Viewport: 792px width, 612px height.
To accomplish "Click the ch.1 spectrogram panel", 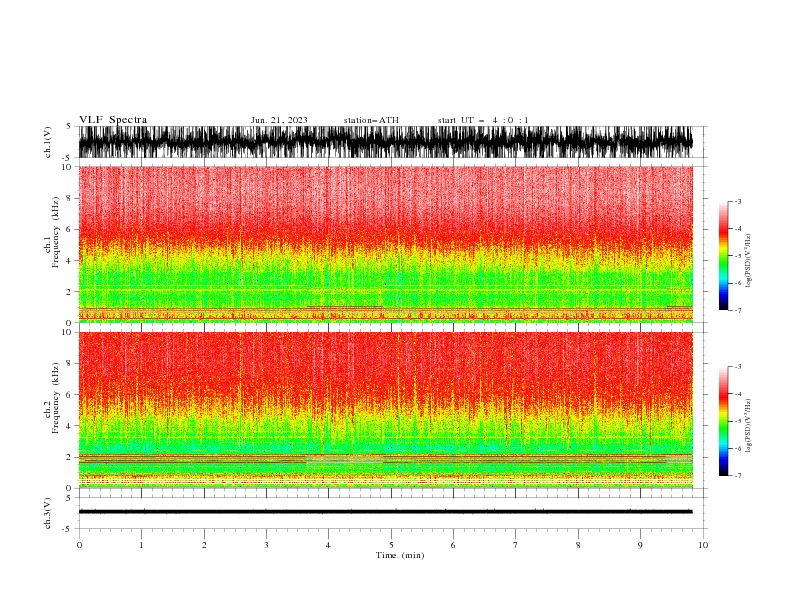I will [x=385, y=244].
